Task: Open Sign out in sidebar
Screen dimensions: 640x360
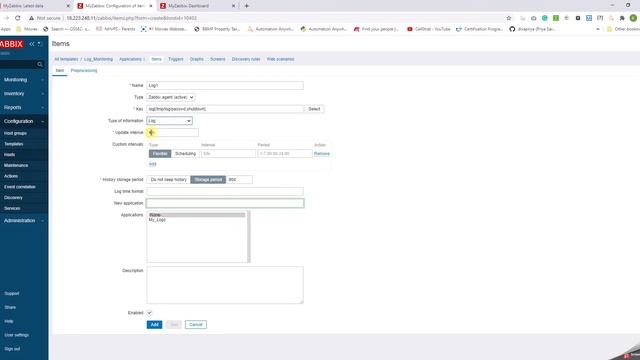Action: 12,349
